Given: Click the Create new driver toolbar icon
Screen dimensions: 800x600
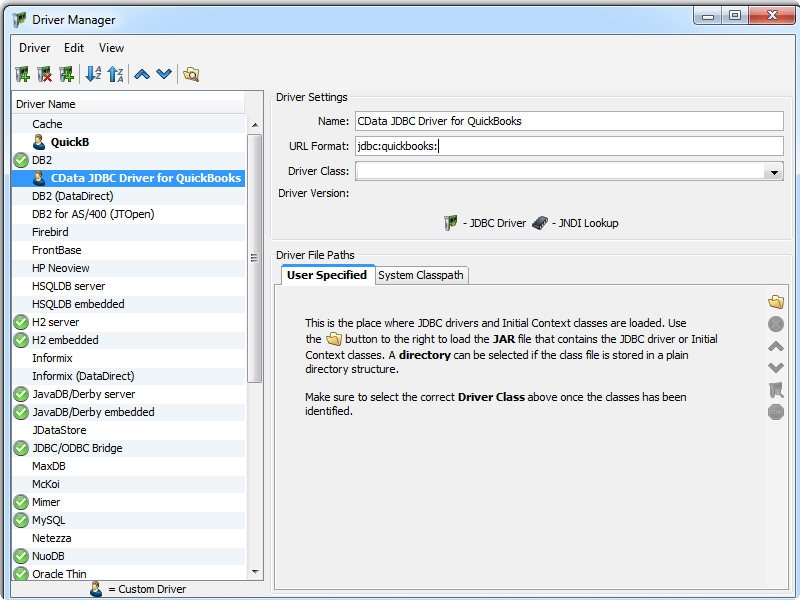Looking at the screenshot, I should click(22, 74).
